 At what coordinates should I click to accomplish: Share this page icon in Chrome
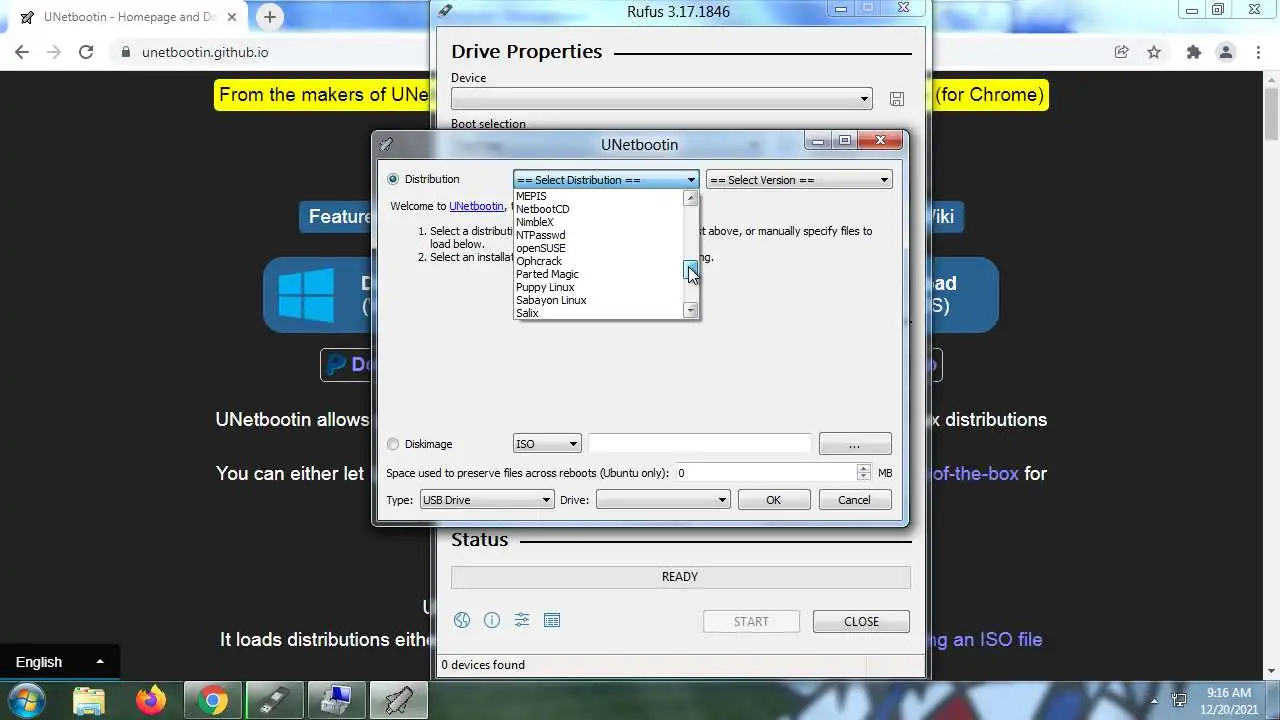click(1122, 52)
